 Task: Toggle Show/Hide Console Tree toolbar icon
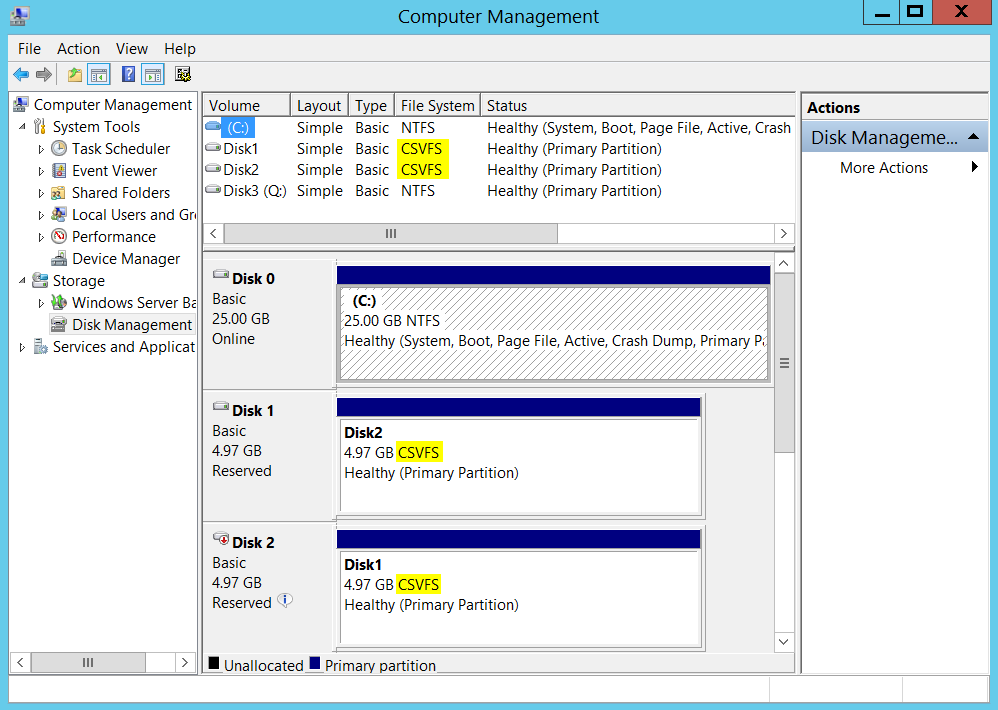[x=99, y=74]
